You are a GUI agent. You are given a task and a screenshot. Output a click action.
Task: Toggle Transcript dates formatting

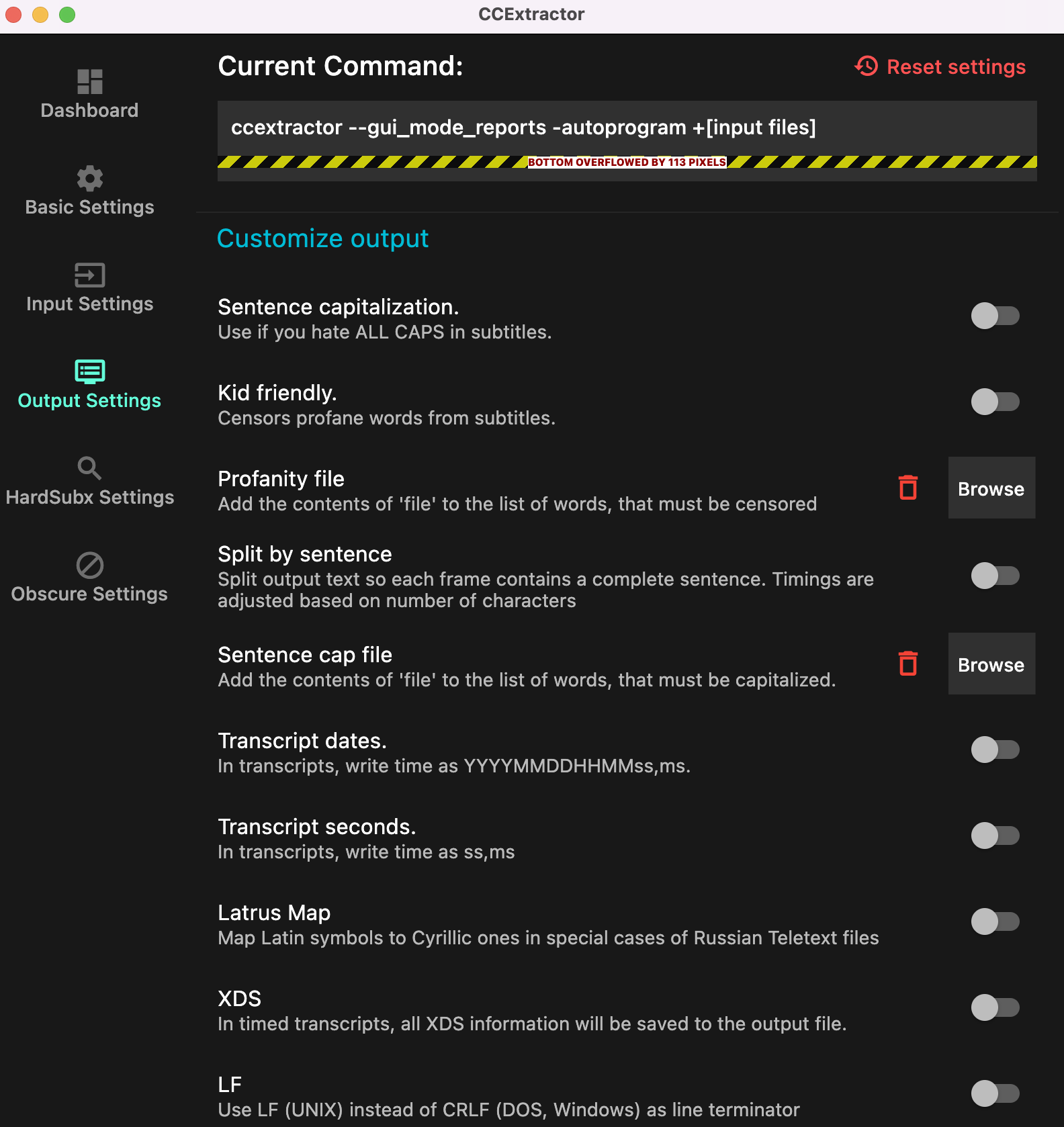point(995,750)
